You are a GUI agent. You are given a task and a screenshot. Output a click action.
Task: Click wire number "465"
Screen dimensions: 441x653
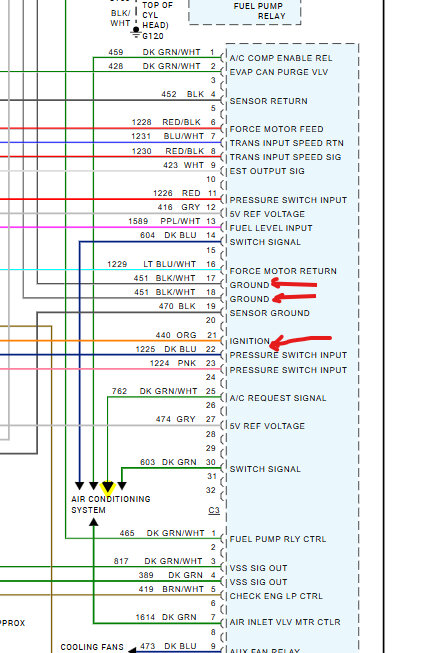(127, 533)
